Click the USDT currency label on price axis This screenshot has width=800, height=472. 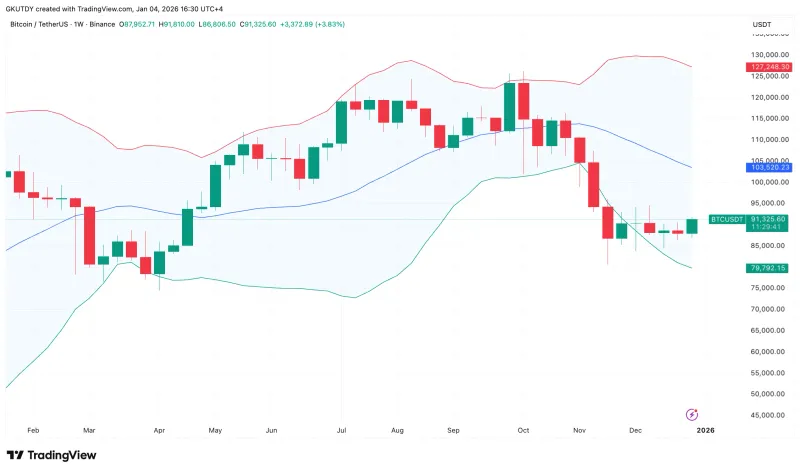(764, 23)
